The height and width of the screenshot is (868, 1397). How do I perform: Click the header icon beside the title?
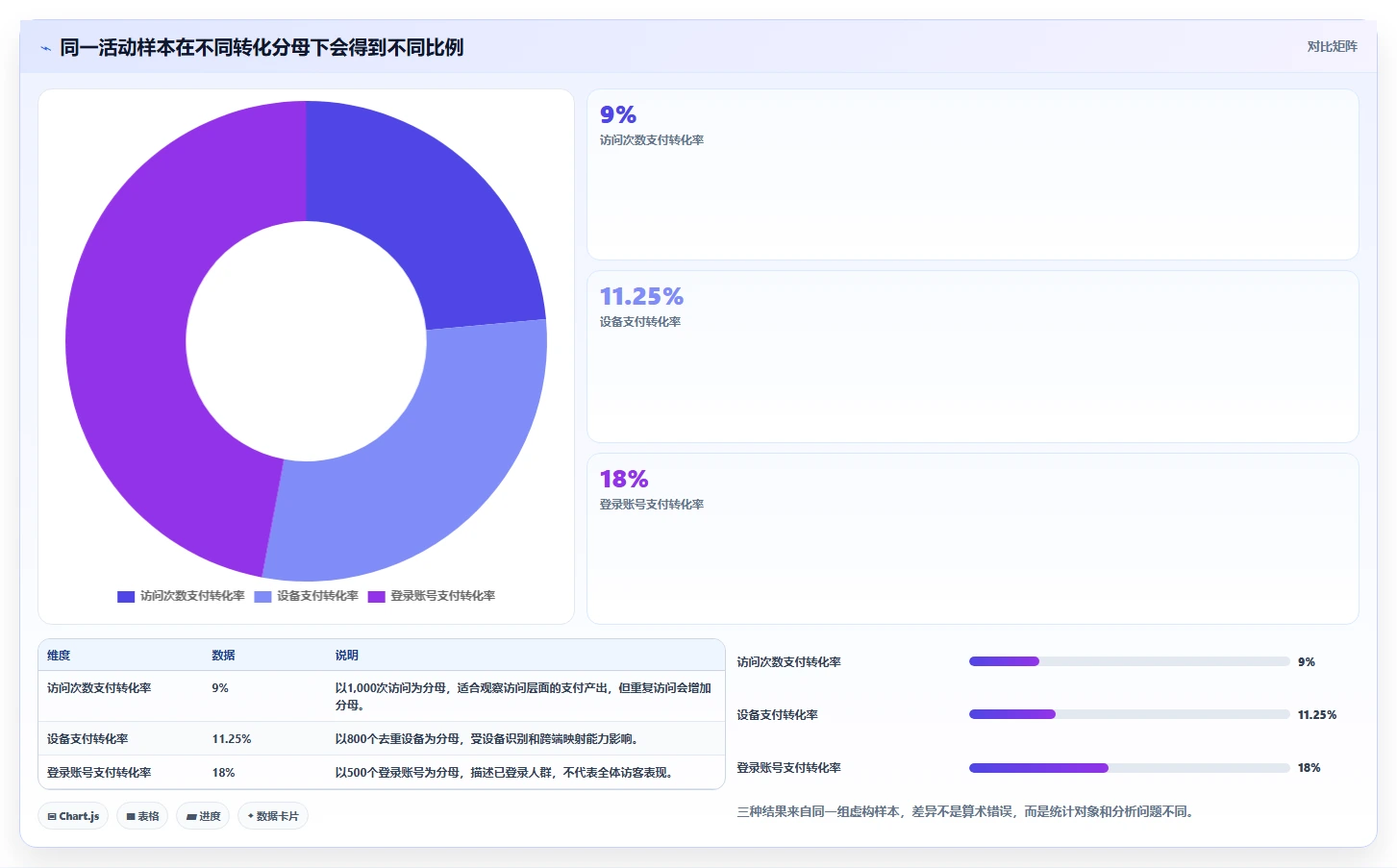pos(45,48)
